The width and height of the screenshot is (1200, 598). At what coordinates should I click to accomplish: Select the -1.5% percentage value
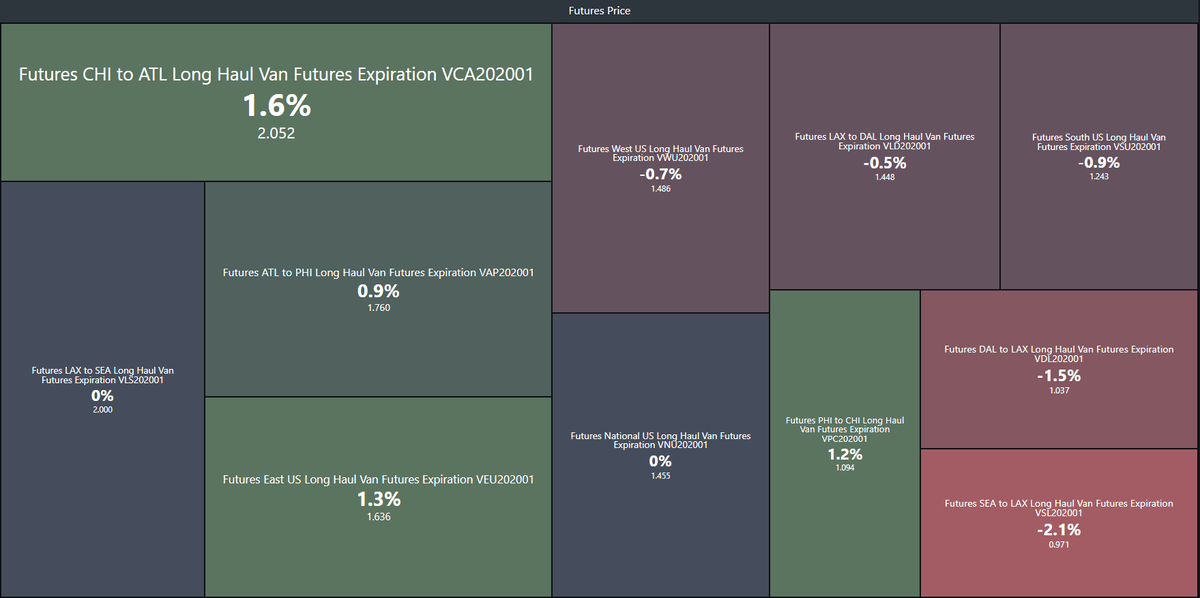(1058, 376)
